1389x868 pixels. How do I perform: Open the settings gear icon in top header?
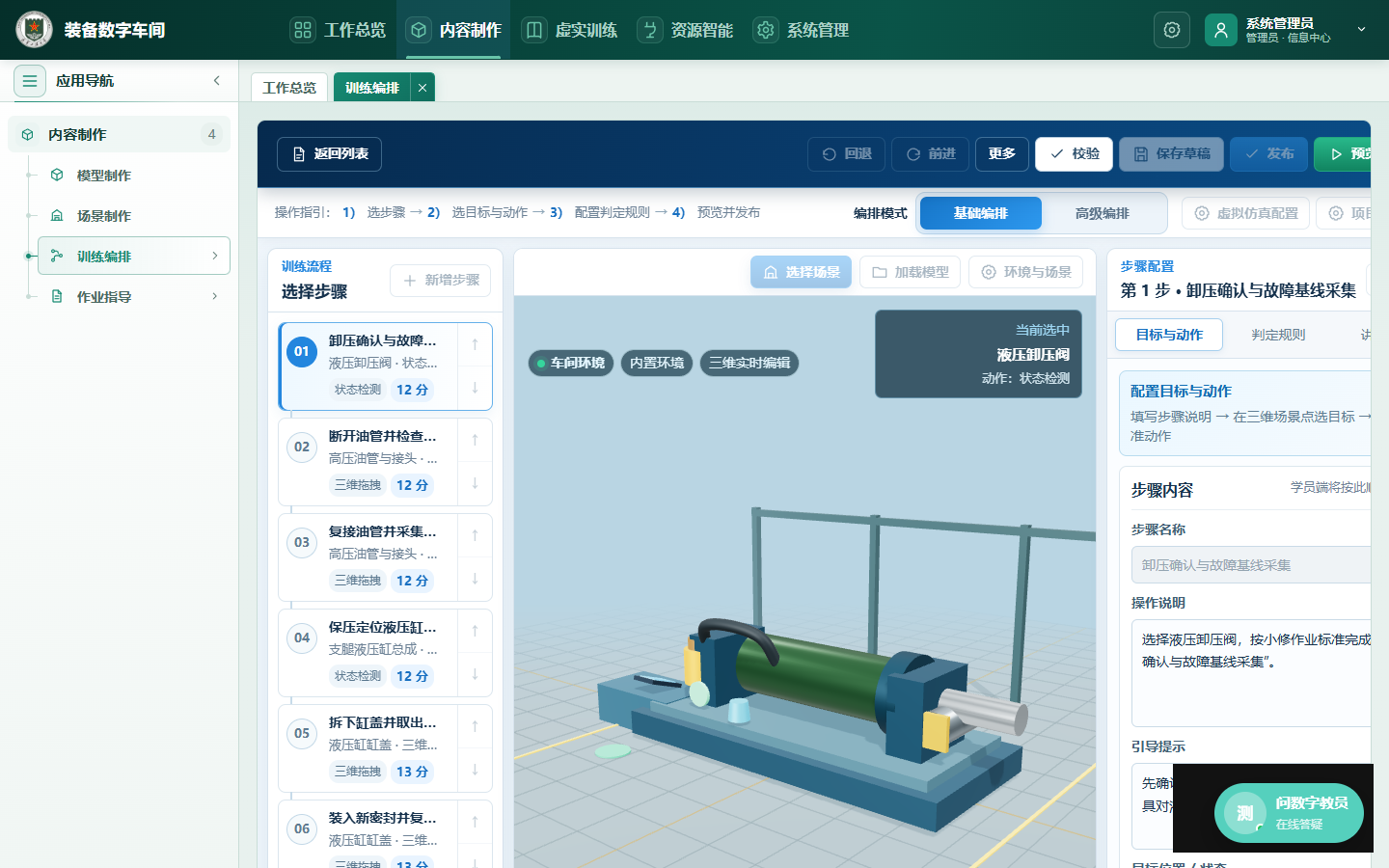point(1172,30)
